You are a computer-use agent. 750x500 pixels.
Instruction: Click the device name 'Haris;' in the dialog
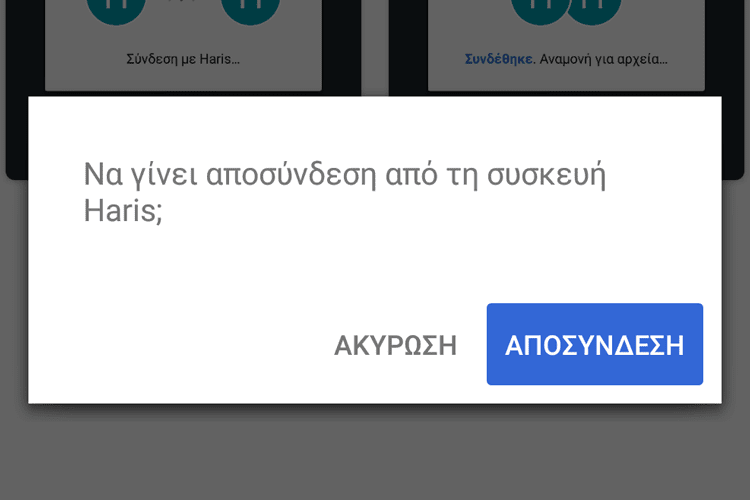[123, 211]
